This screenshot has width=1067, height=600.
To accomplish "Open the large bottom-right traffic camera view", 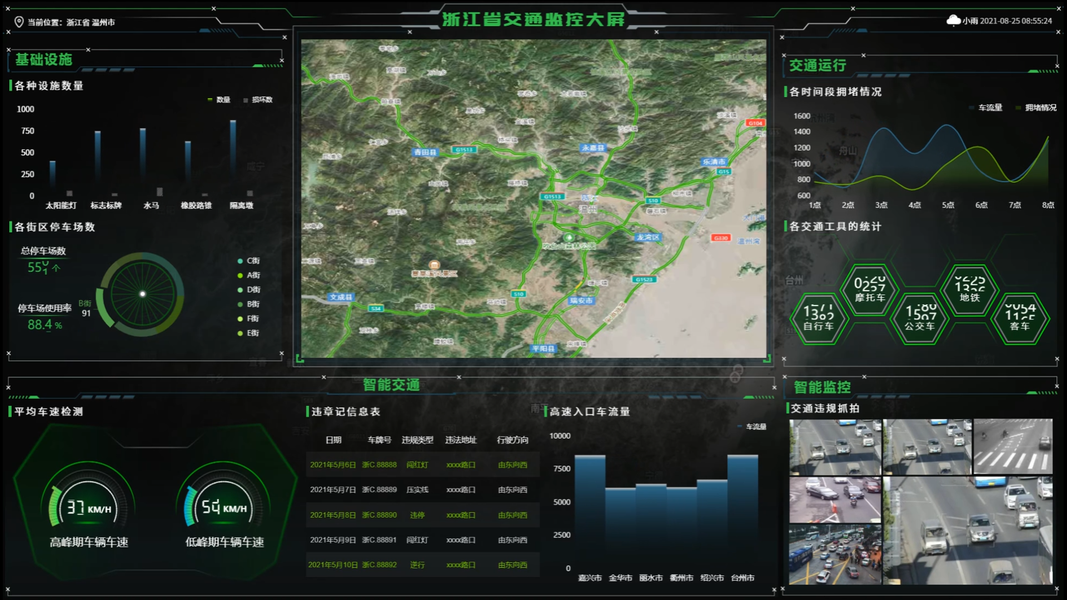I will tap(968, 530).
